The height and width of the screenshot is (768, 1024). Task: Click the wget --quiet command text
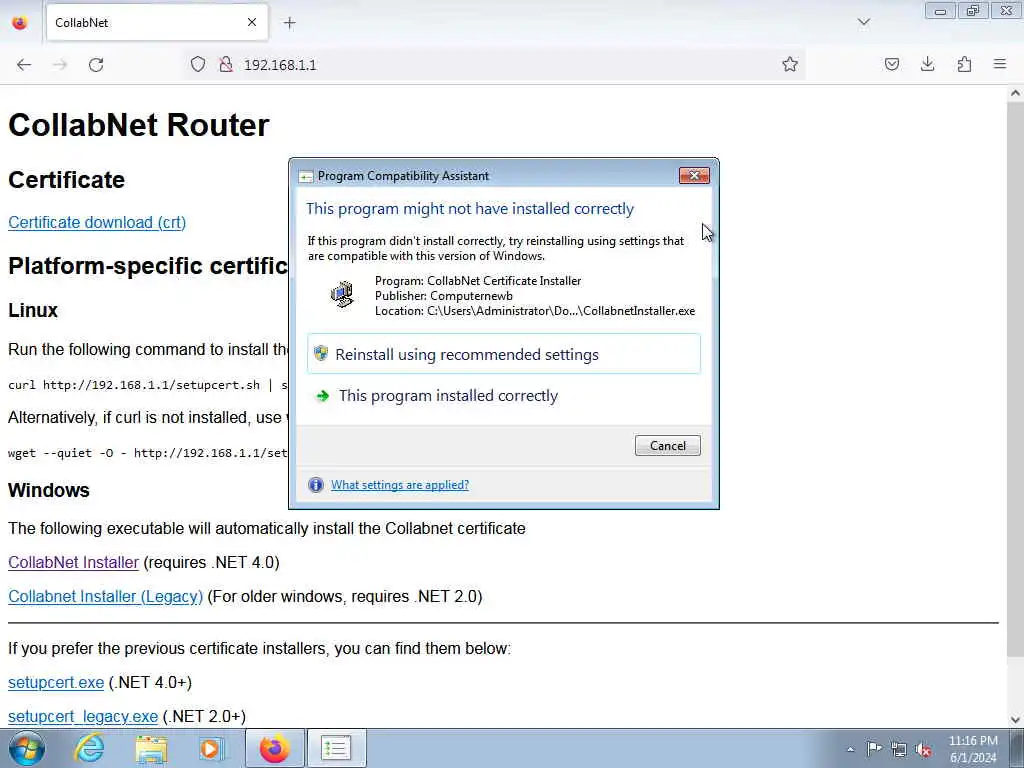[x=148, y=453]
